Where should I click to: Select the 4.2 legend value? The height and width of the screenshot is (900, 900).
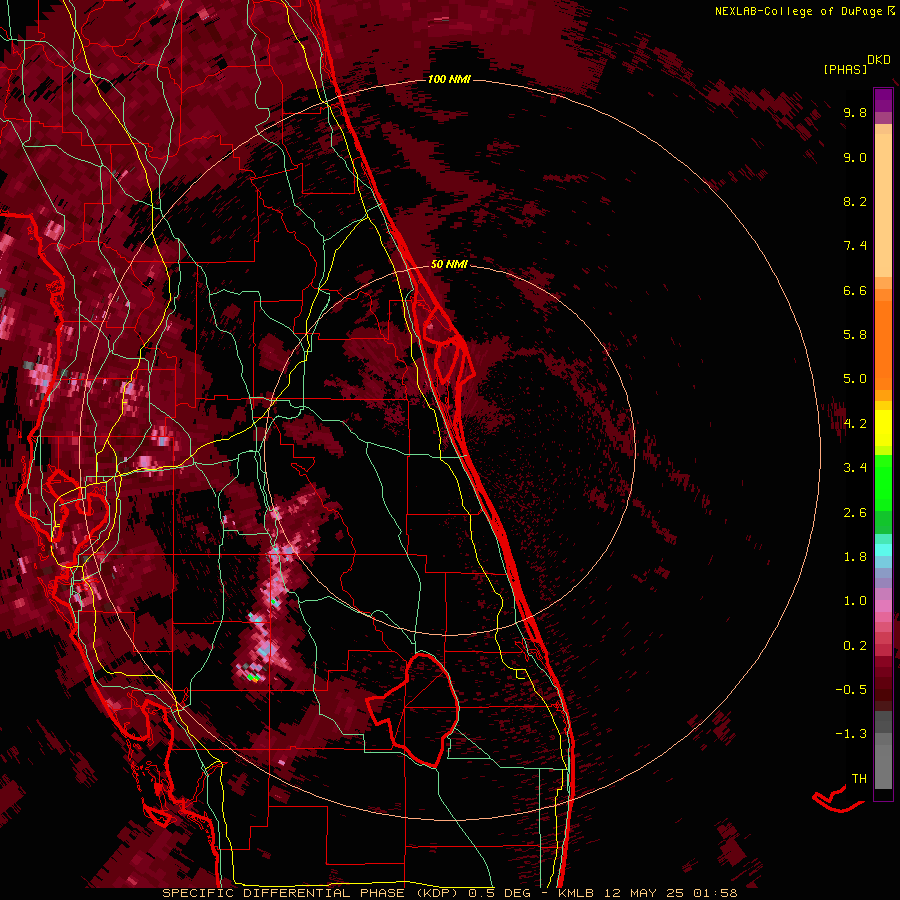click(x=855, y=424)
